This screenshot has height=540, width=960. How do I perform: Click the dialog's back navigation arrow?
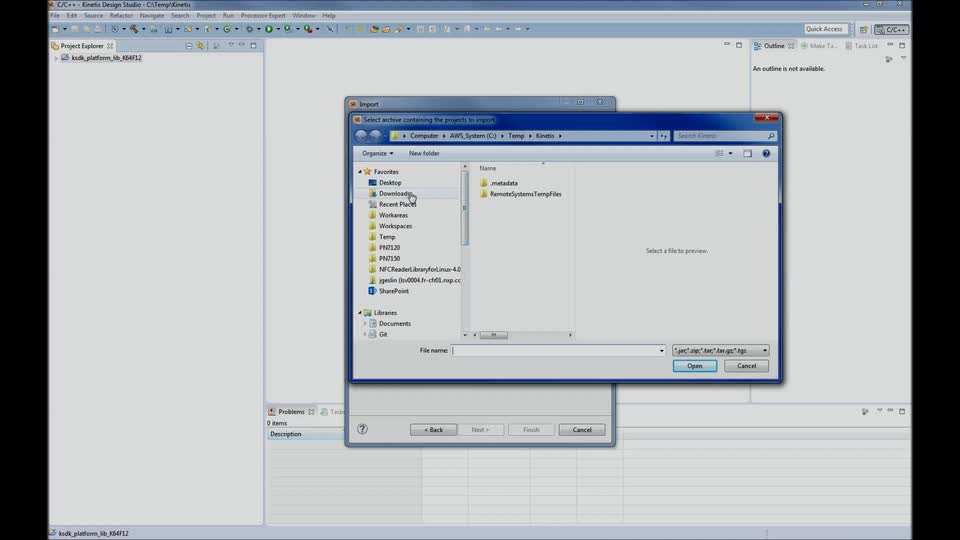pos(361,136)
